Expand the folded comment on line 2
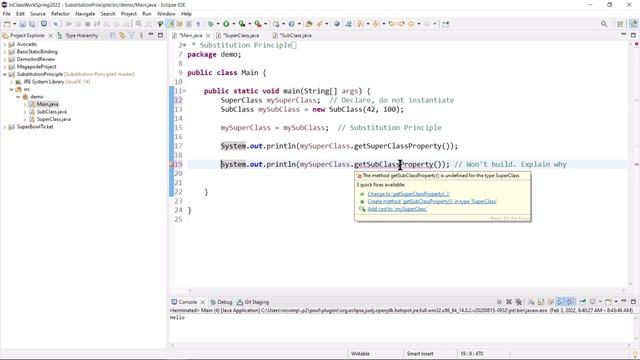This screenshot has width=640, height=360. pos(184,45)
